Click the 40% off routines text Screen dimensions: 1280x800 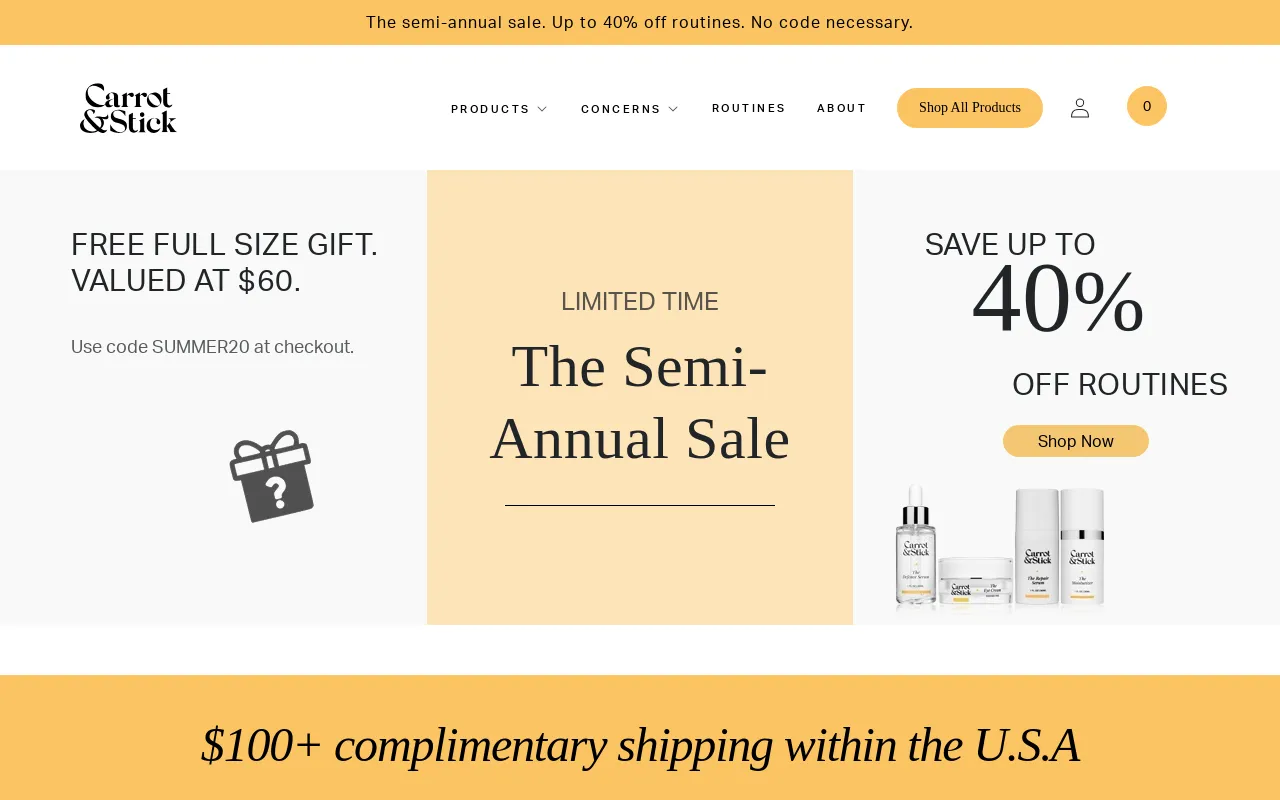point(1058,300)
